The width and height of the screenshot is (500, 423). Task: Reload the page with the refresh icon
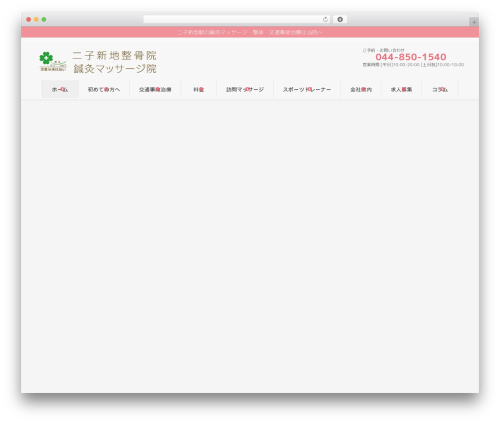[325, 19]
